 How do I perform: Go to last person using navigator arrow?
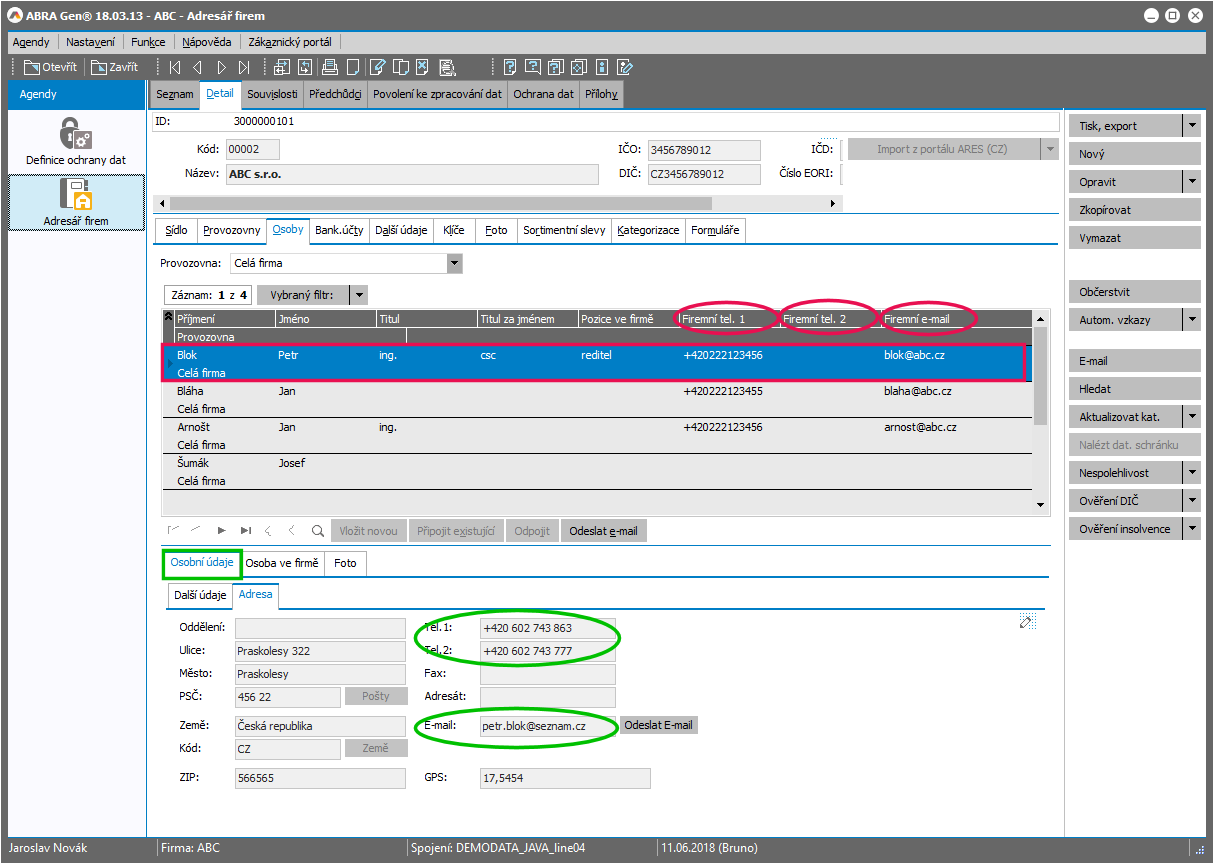point(246,531)
